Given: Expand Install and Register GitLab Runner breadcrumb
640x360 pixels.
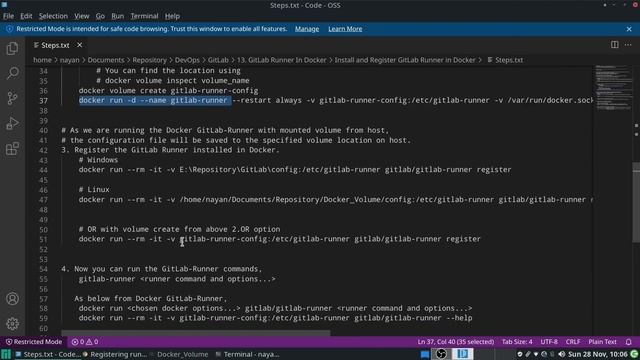Looking at the screenshot, I should tap(405, 60).
